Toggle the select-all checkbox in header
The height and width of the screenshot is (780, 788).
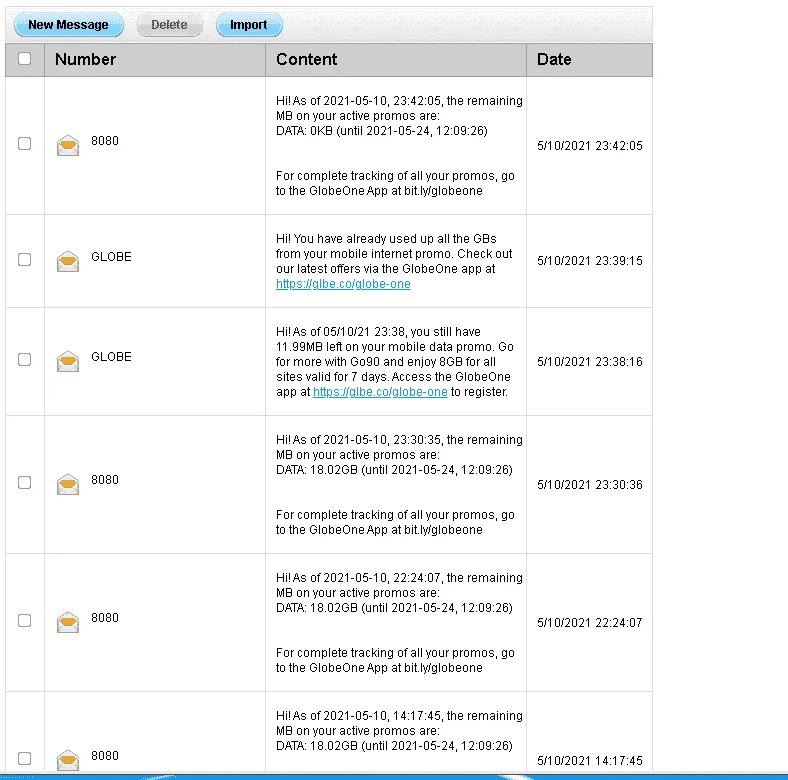[x=24, y=59]
